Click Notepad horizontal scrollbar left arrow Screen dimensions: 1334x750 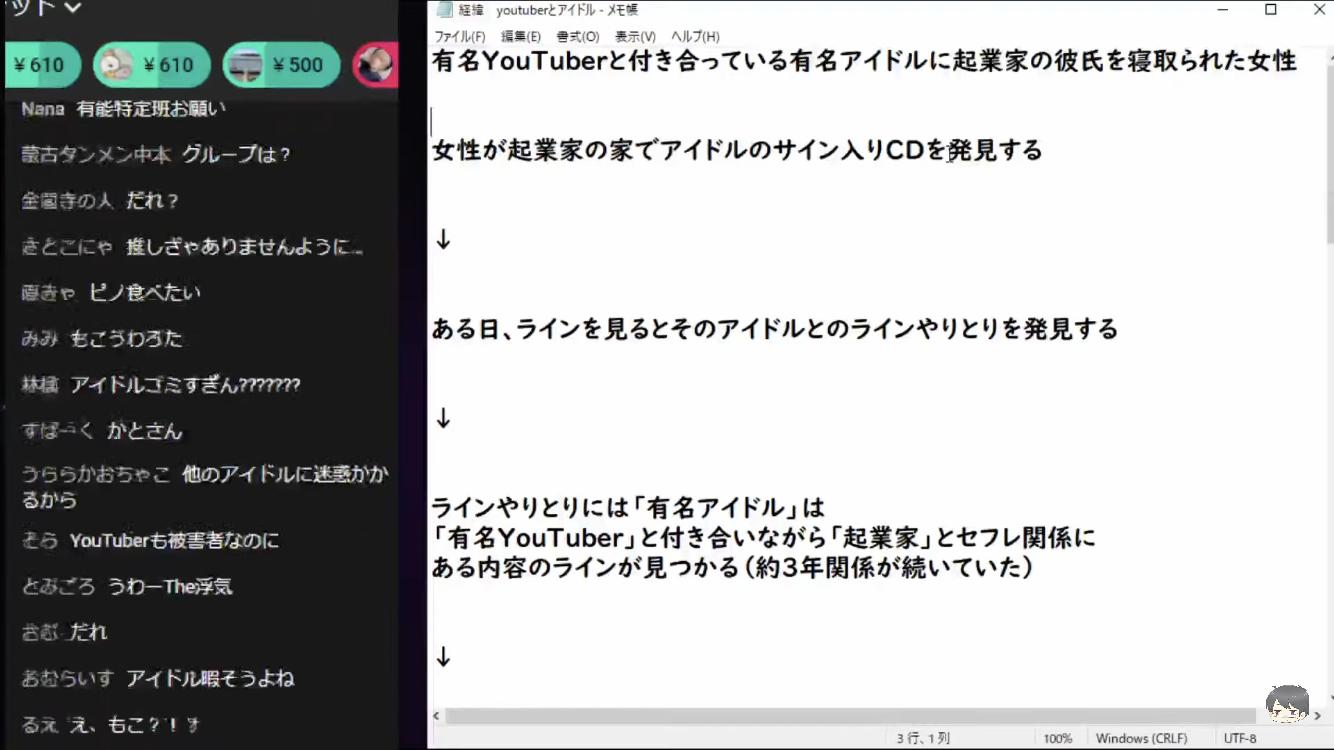(x=437, y=716)
